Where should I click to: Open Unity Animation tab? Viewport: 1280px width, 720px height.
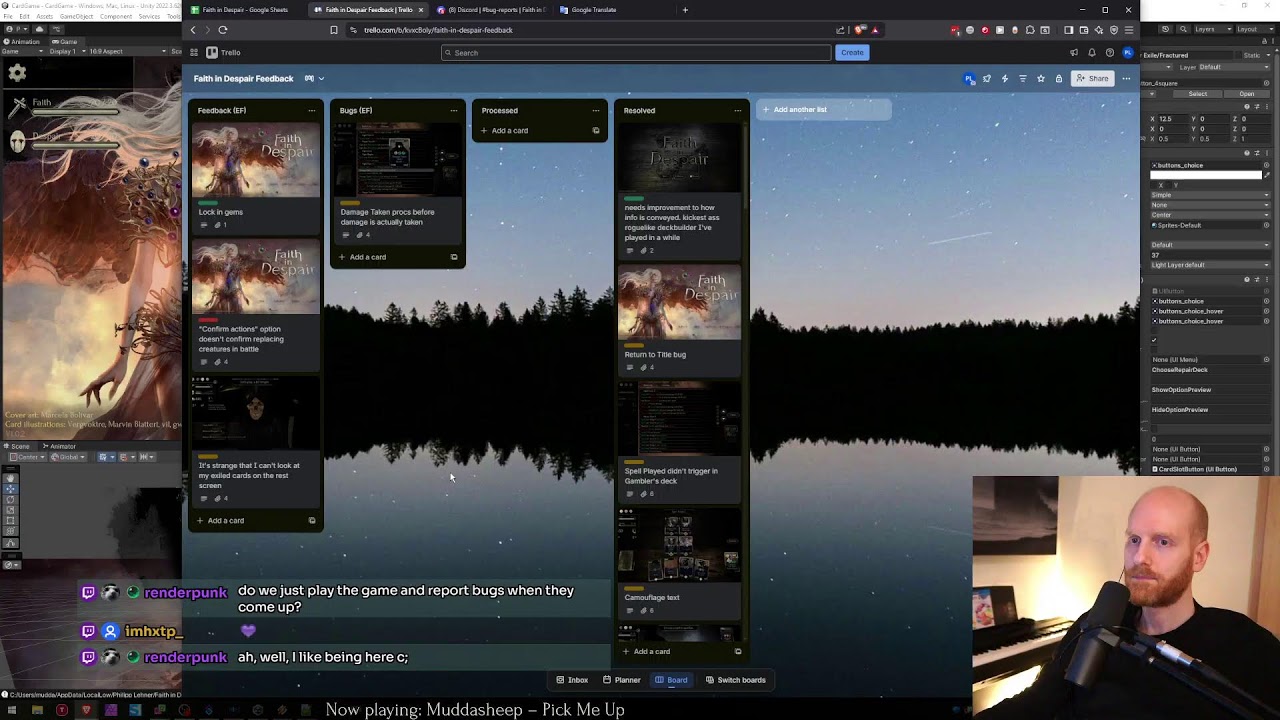[x=23, y=41]
